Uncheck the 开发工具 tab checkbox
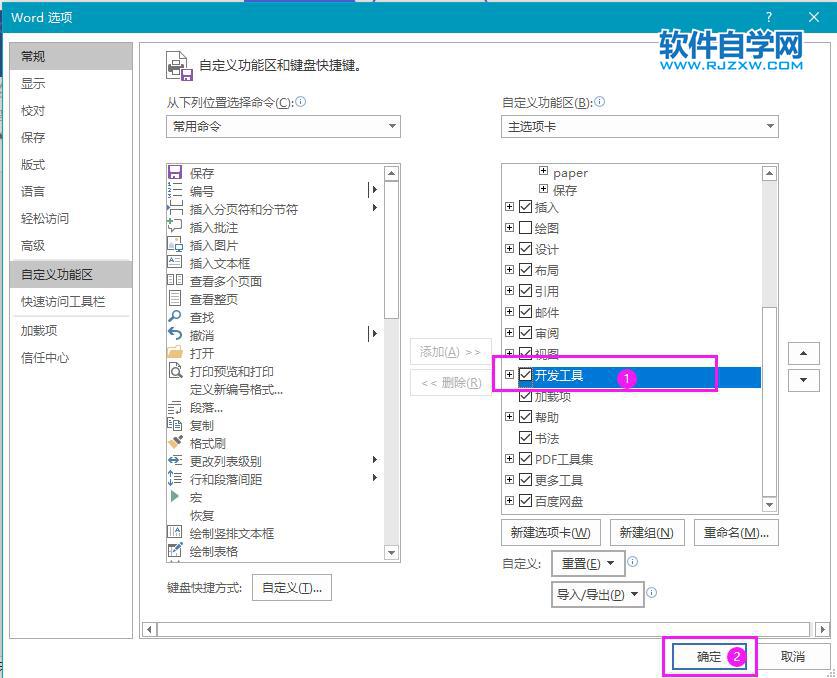Image resolution: width=837 pixels, height=678 pixels. click(x=525, y=375)
